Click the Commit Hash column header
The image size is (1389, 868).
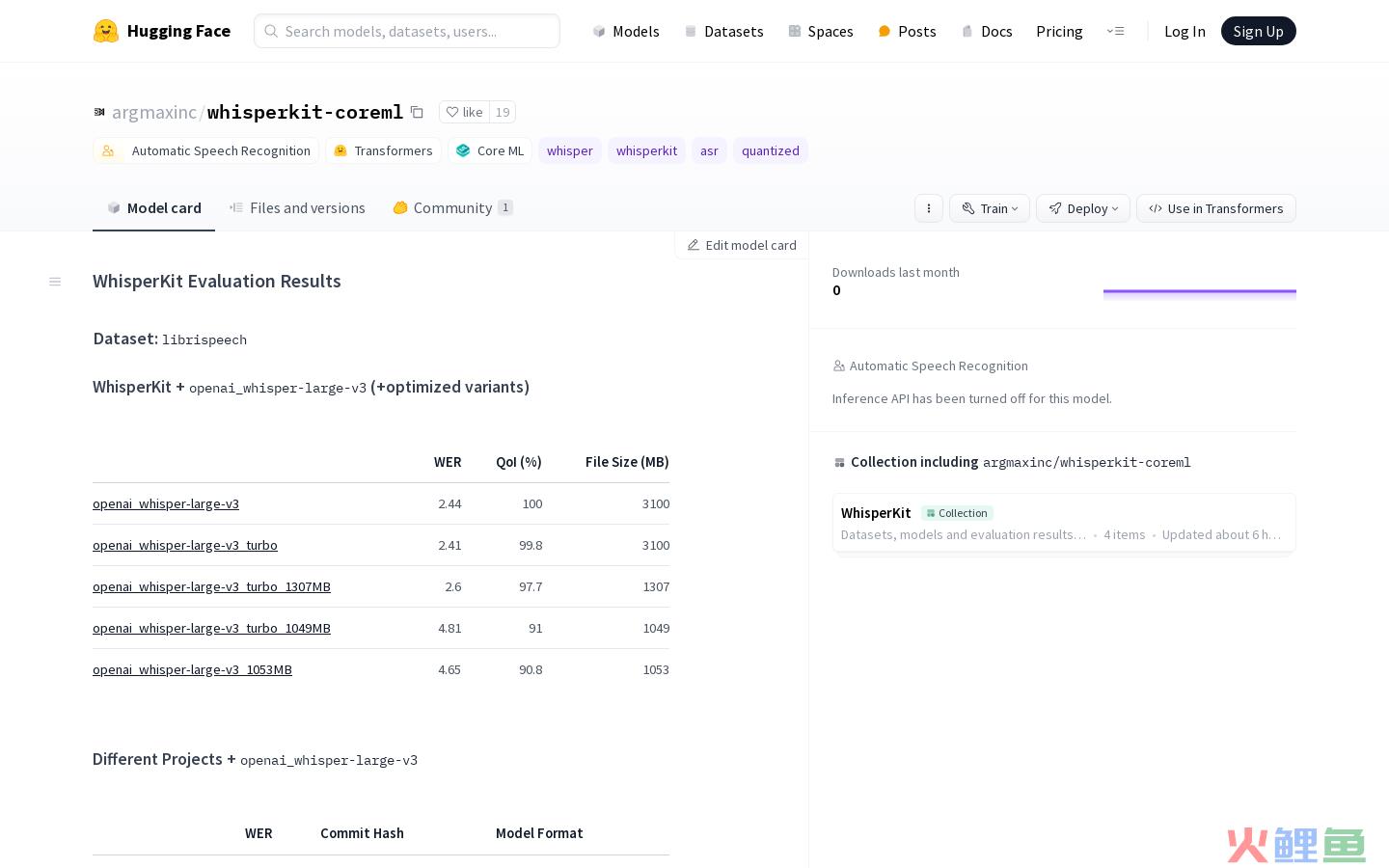click(362, 833)
